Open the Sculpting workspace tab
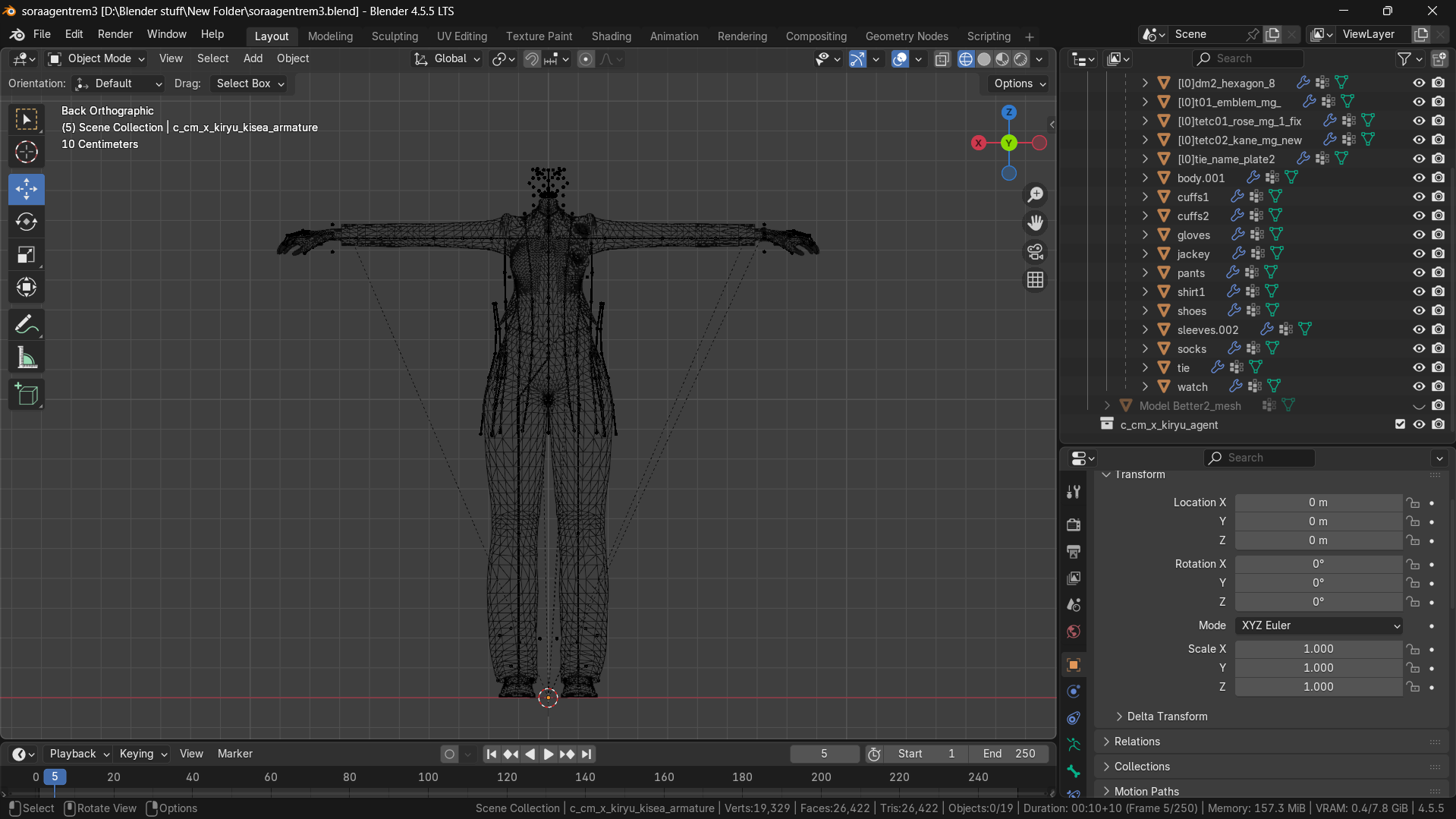Screen dimensions: 1456x819 [x=395, y=36]
